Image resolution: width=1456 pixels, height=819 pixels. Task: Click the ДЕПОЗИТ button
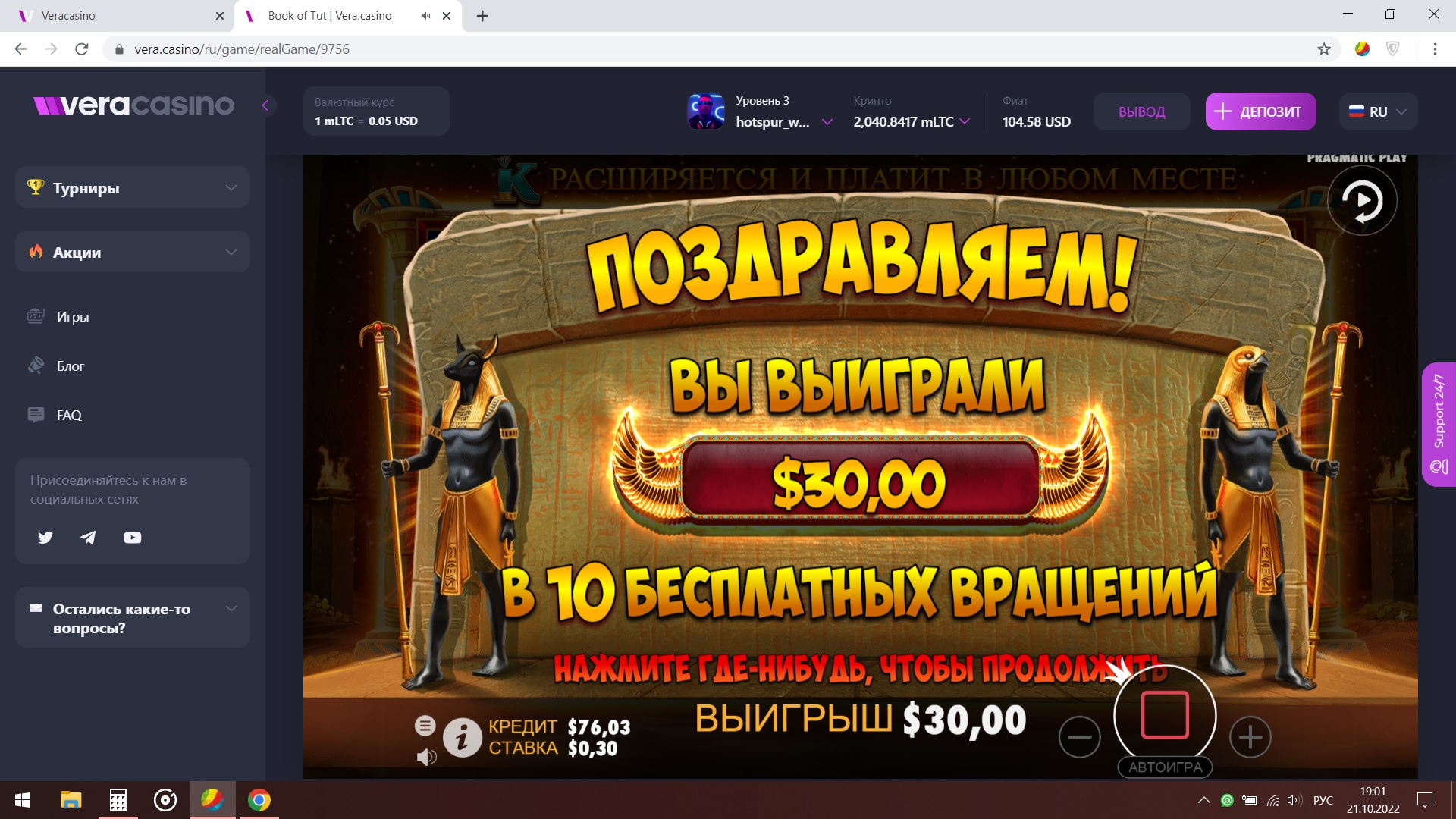coord(1260,111)
